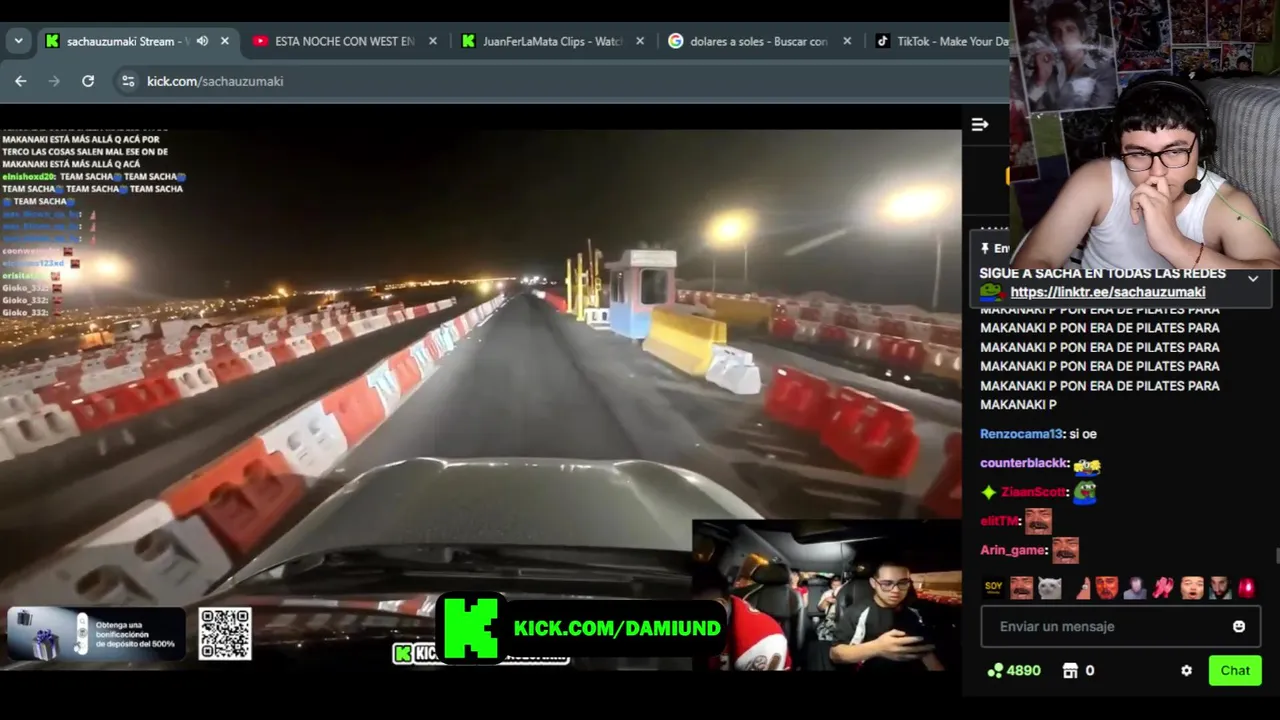Select the white cat emote
Image resolution: width=1280 pixels, height=720 pixels.
1049,588
